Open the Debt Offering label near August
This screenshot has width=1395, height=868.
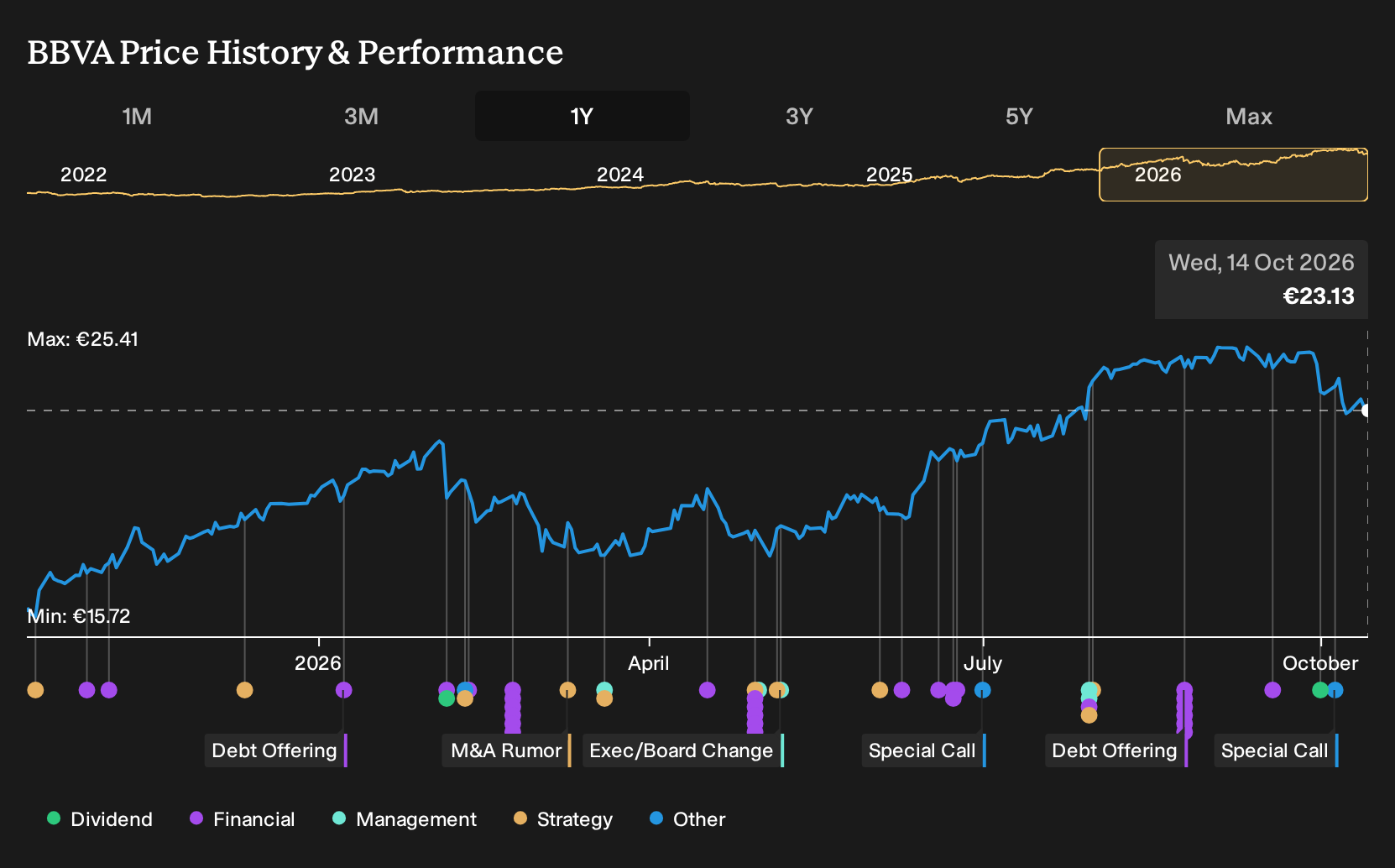[x=1115, y=750]
